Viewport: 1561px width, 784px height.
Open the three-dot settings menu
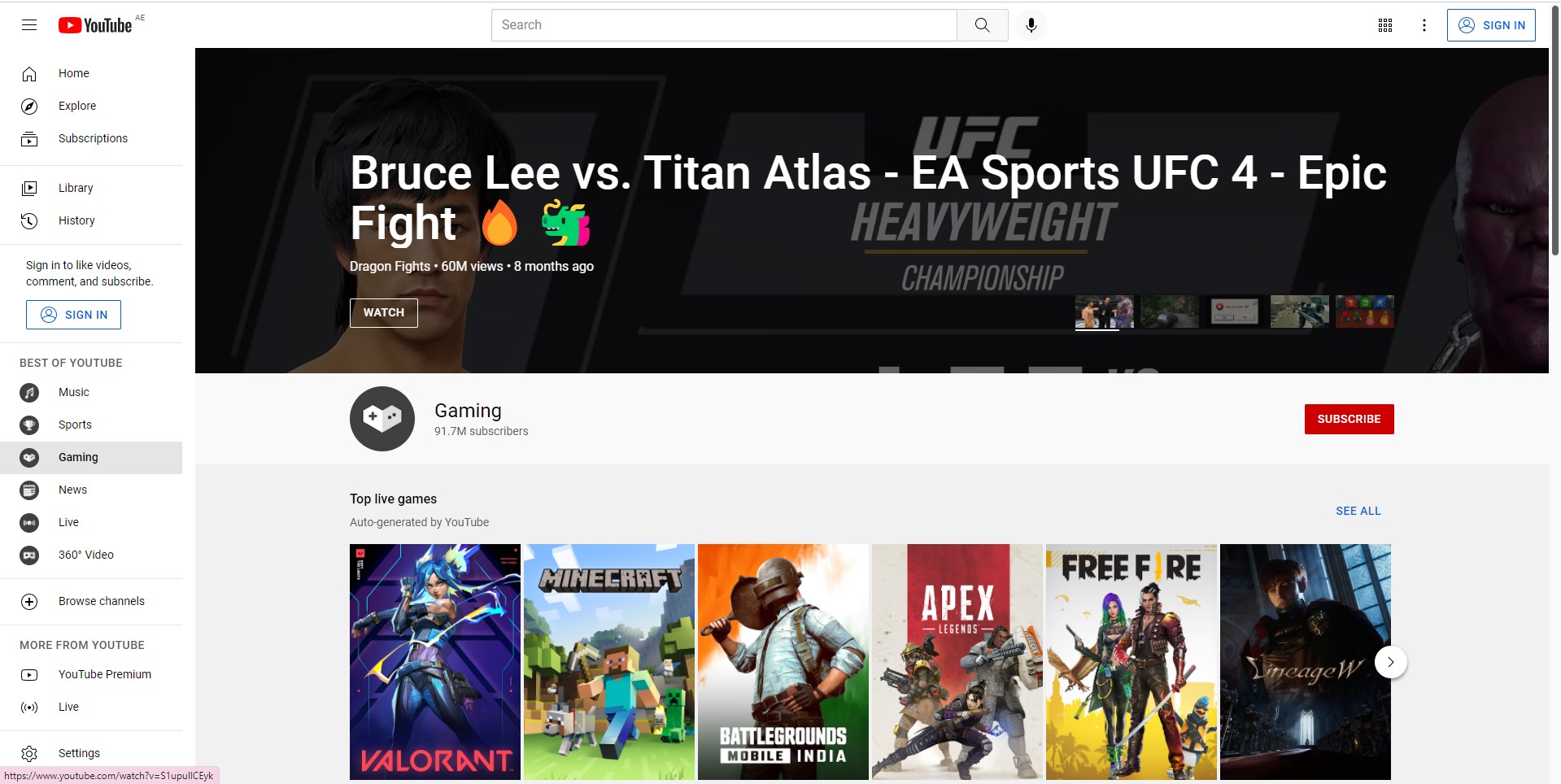pyautogui.click(x=1424, y=25)
